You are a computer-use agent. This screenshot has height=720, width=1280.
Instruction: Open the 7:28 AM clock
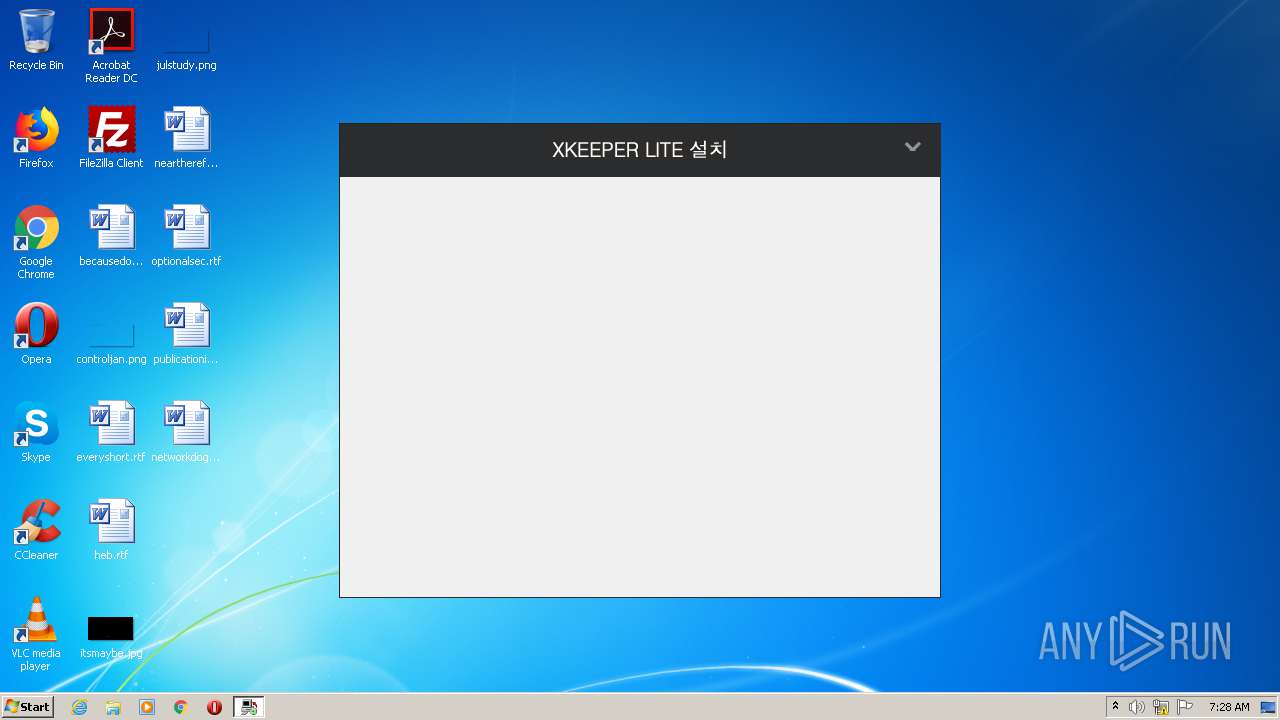(1229, 707)
